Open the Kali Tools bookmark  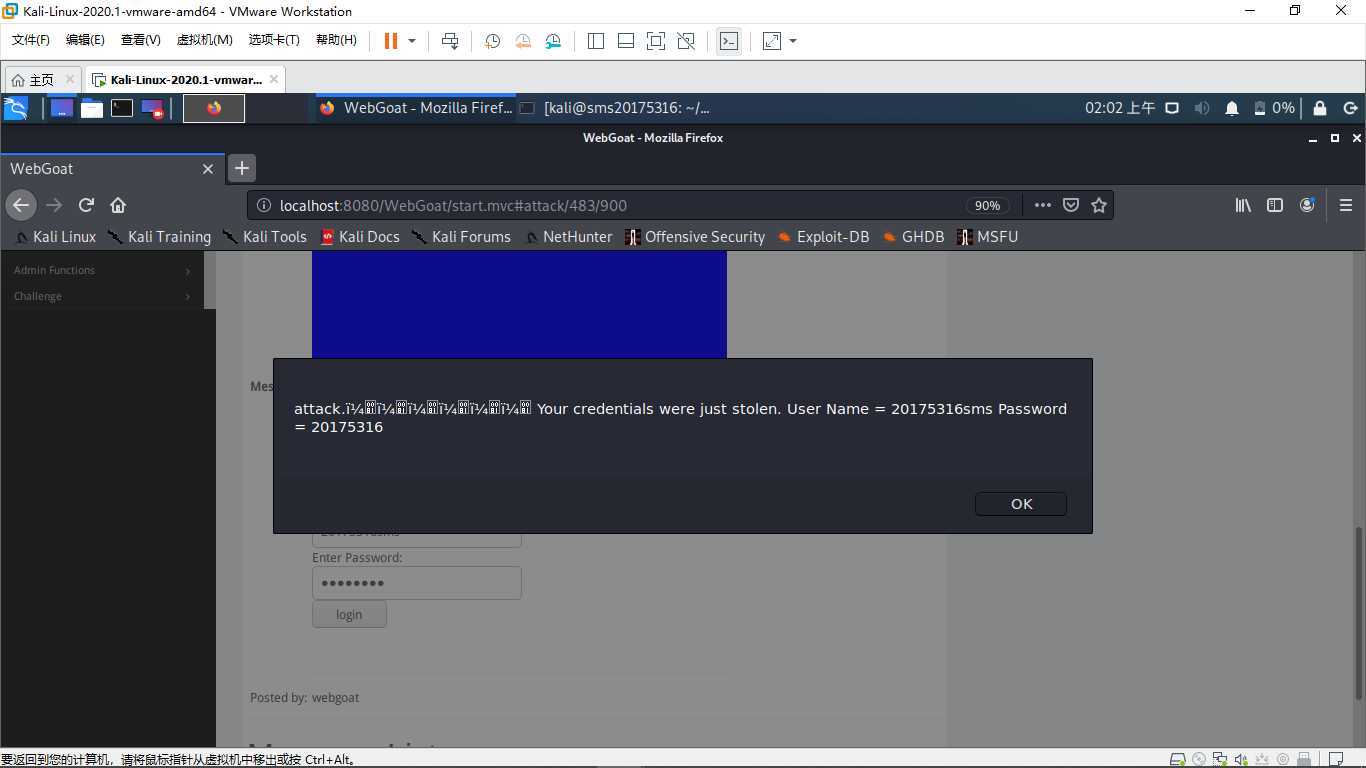[264, 237]
